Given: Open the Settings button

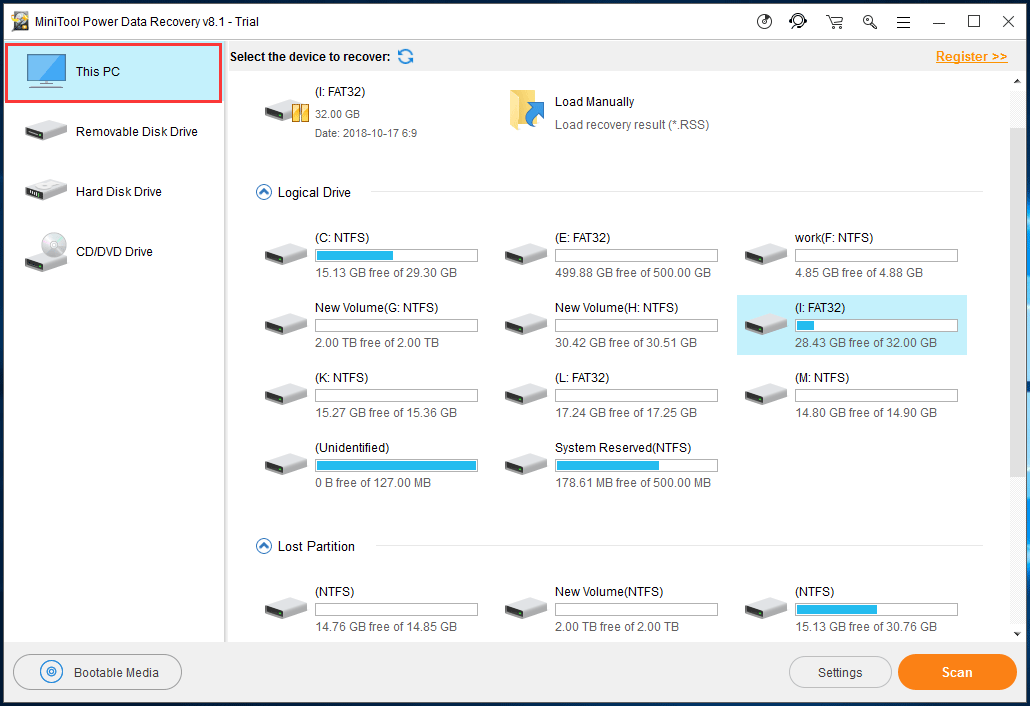Looking at the screenshot, I should tap(840, 673).
